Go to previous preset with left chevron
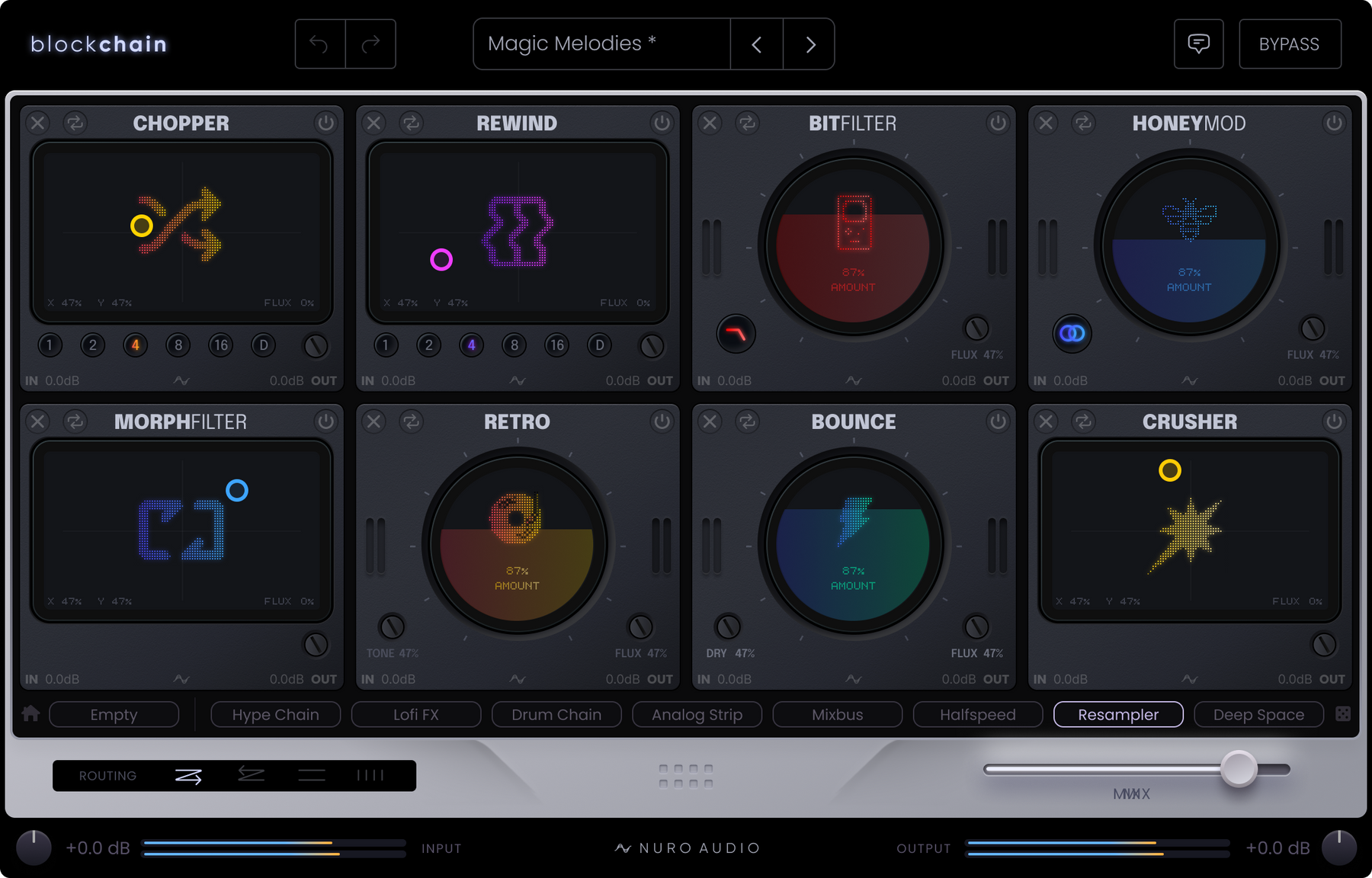This screenshot has height=878, width=1372. [x=757, y=44]
